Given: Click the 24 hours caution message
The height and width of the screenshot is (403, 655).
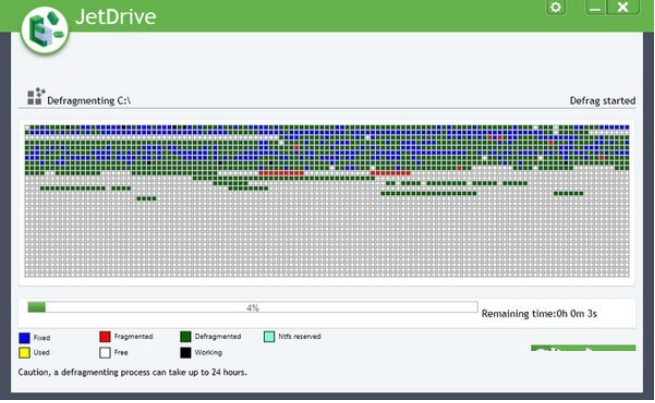Looking at the screenshot, I should coord(132,372).
